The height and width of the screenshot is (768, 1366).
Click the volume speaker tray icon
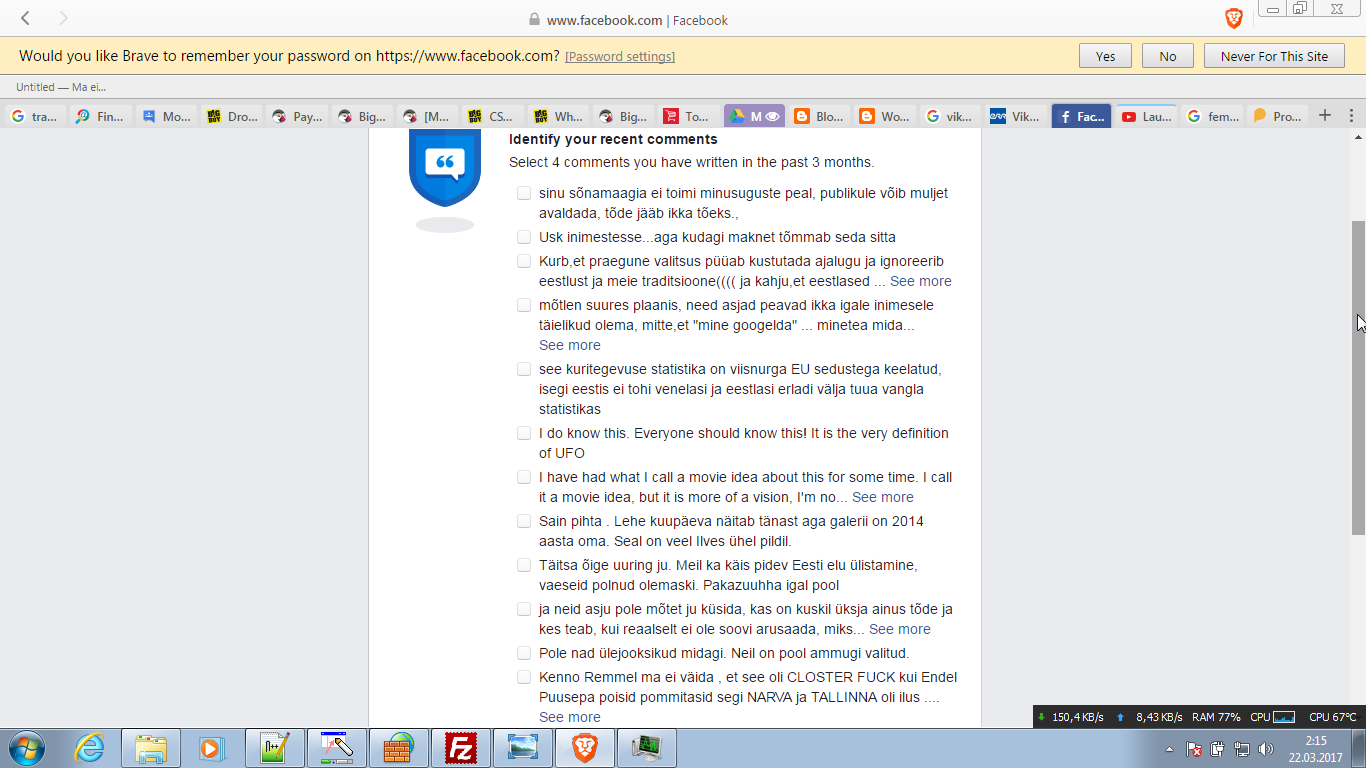pos(1266,749)
